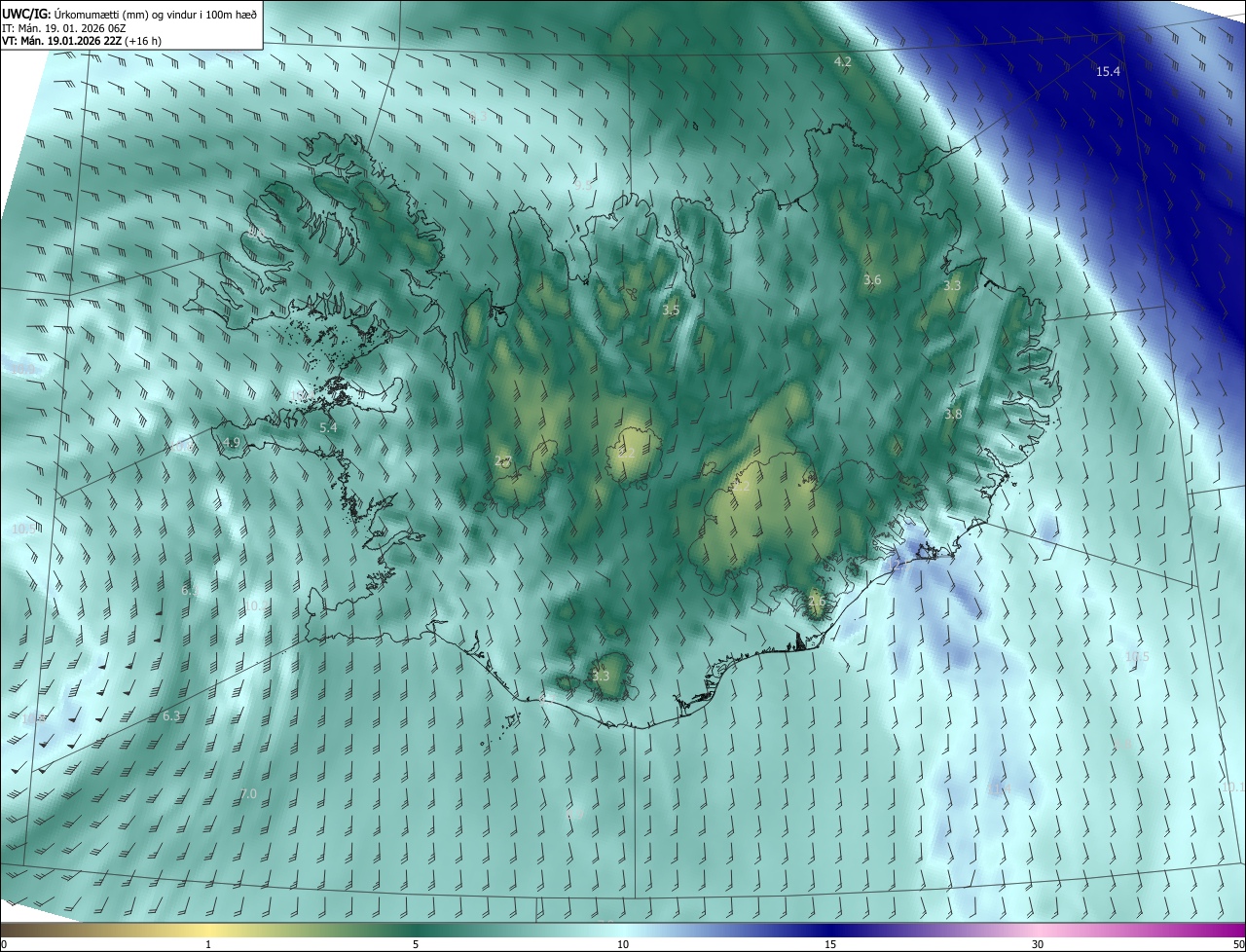Click the 10 tick on the color scale

click(x=623, y=945)
